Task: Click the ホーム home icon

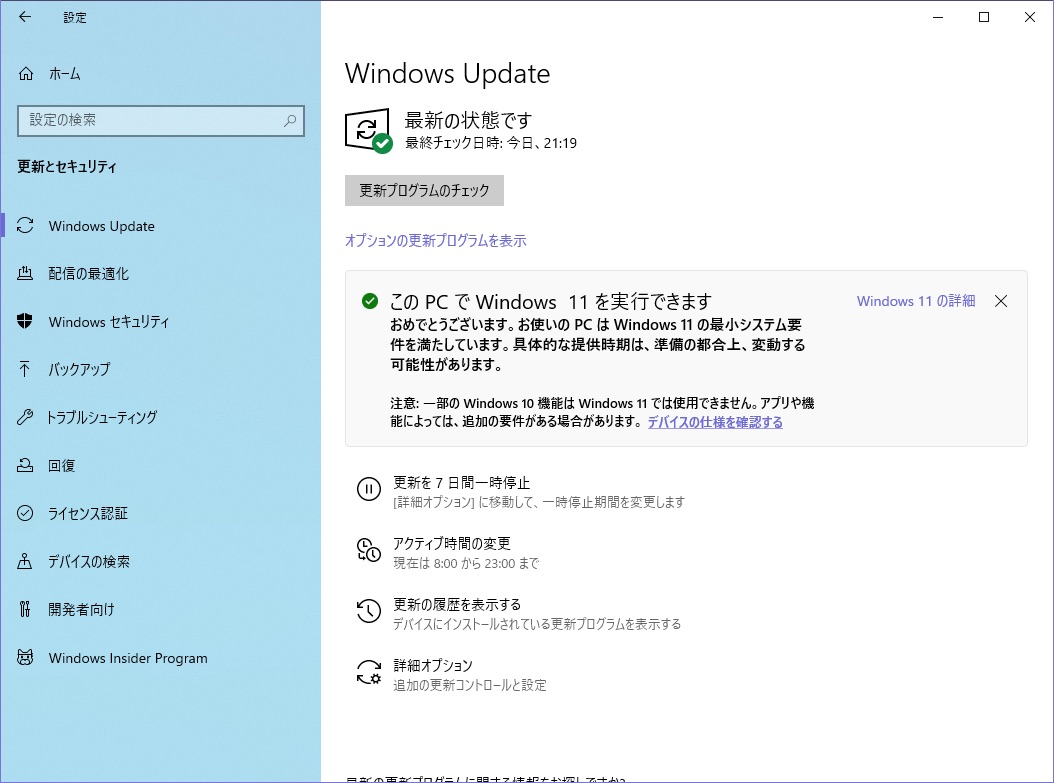Action: pyautogui.click(x=26, y=73)
